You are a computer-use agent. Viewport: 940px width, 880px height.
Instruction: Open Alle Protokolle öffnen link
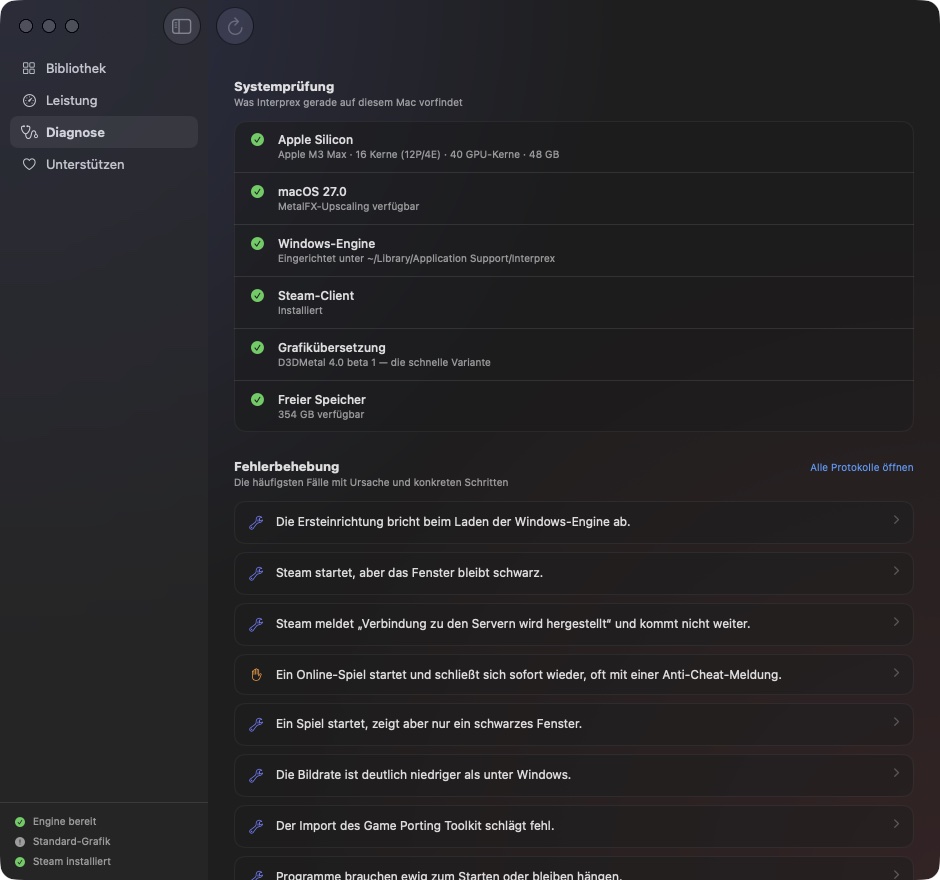[861, 468]
